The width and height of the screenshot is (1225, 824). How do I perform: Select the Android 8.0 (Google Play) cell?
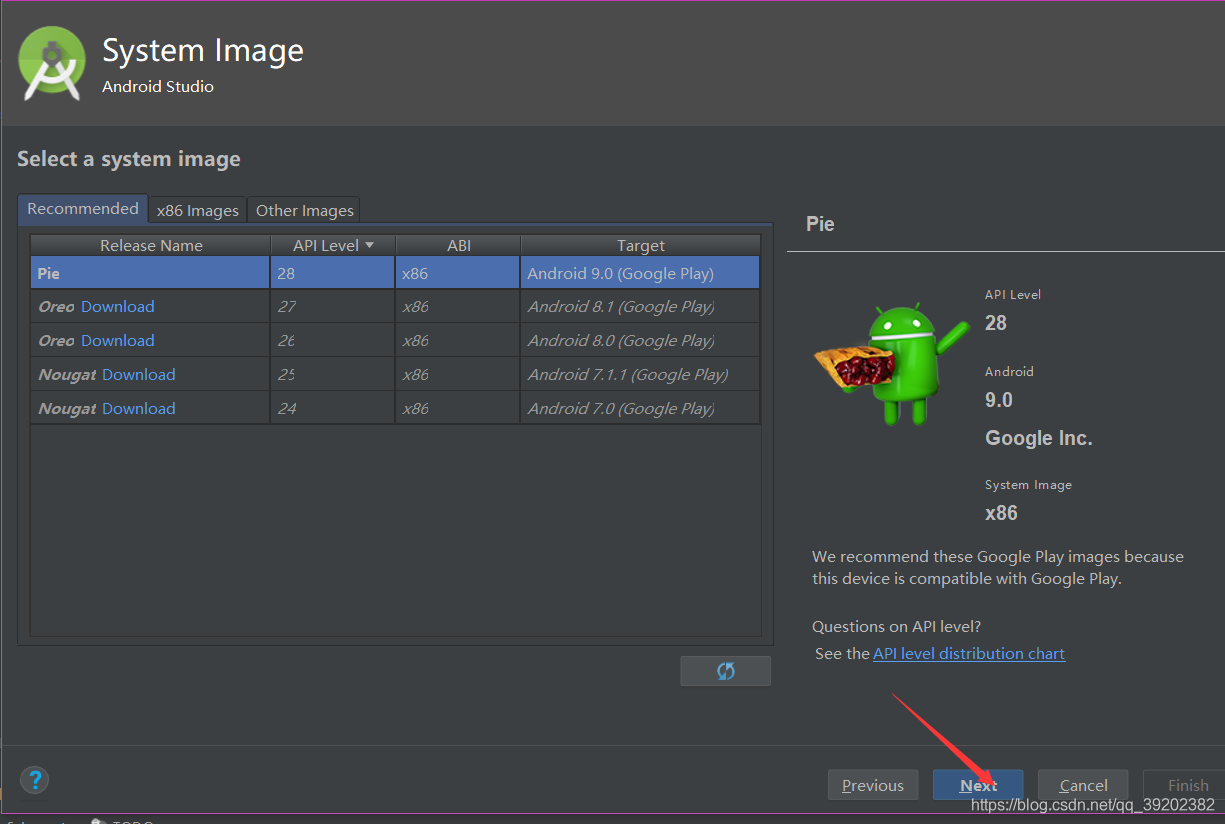click(x=640, y=340)
